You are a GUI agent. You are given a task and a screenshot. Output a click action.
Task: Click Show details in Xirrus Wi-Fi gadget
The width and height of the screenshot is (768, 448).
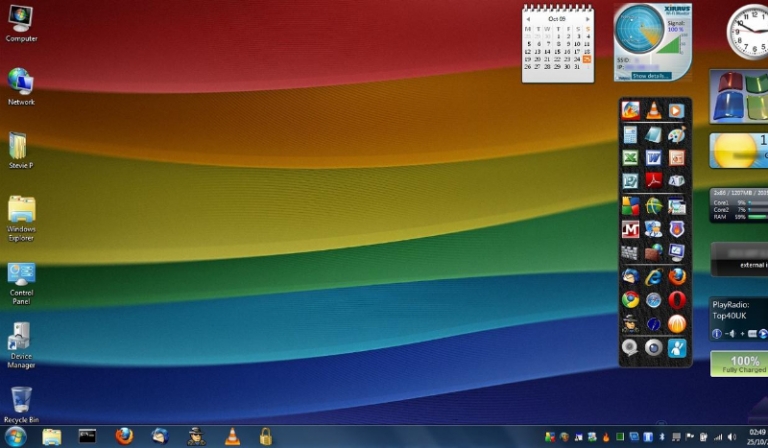[652, 75]
